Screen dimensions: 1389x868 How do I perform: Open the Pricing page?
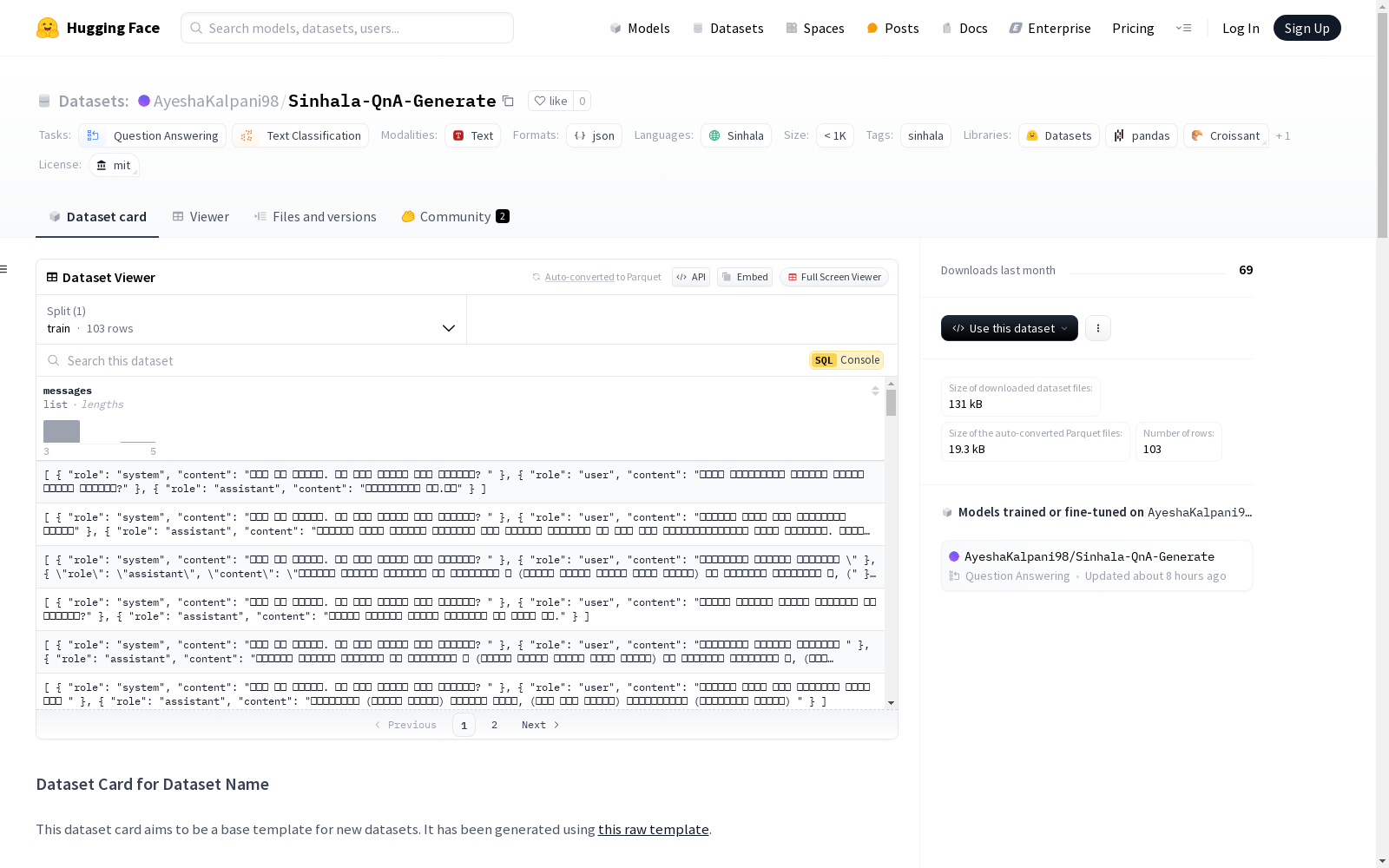pos(1133,28)
